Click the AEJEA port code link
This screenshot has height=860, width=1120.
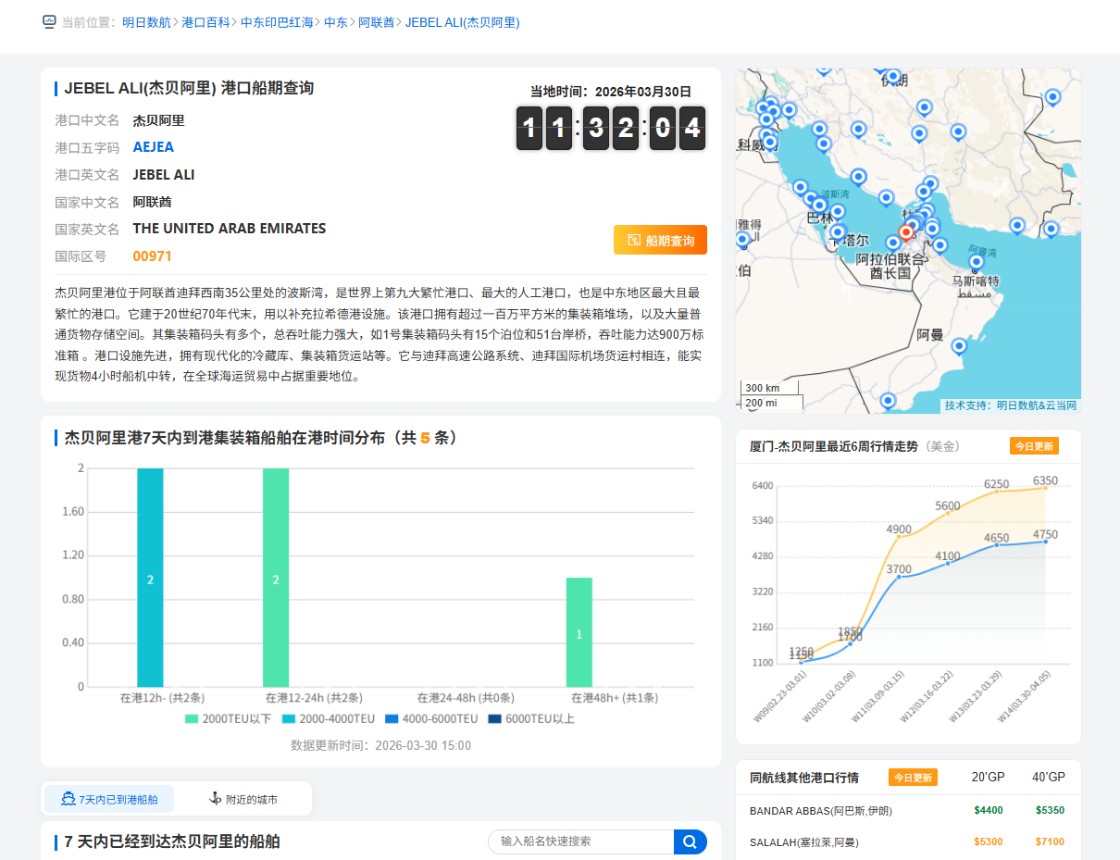click(x=153, y=147)
